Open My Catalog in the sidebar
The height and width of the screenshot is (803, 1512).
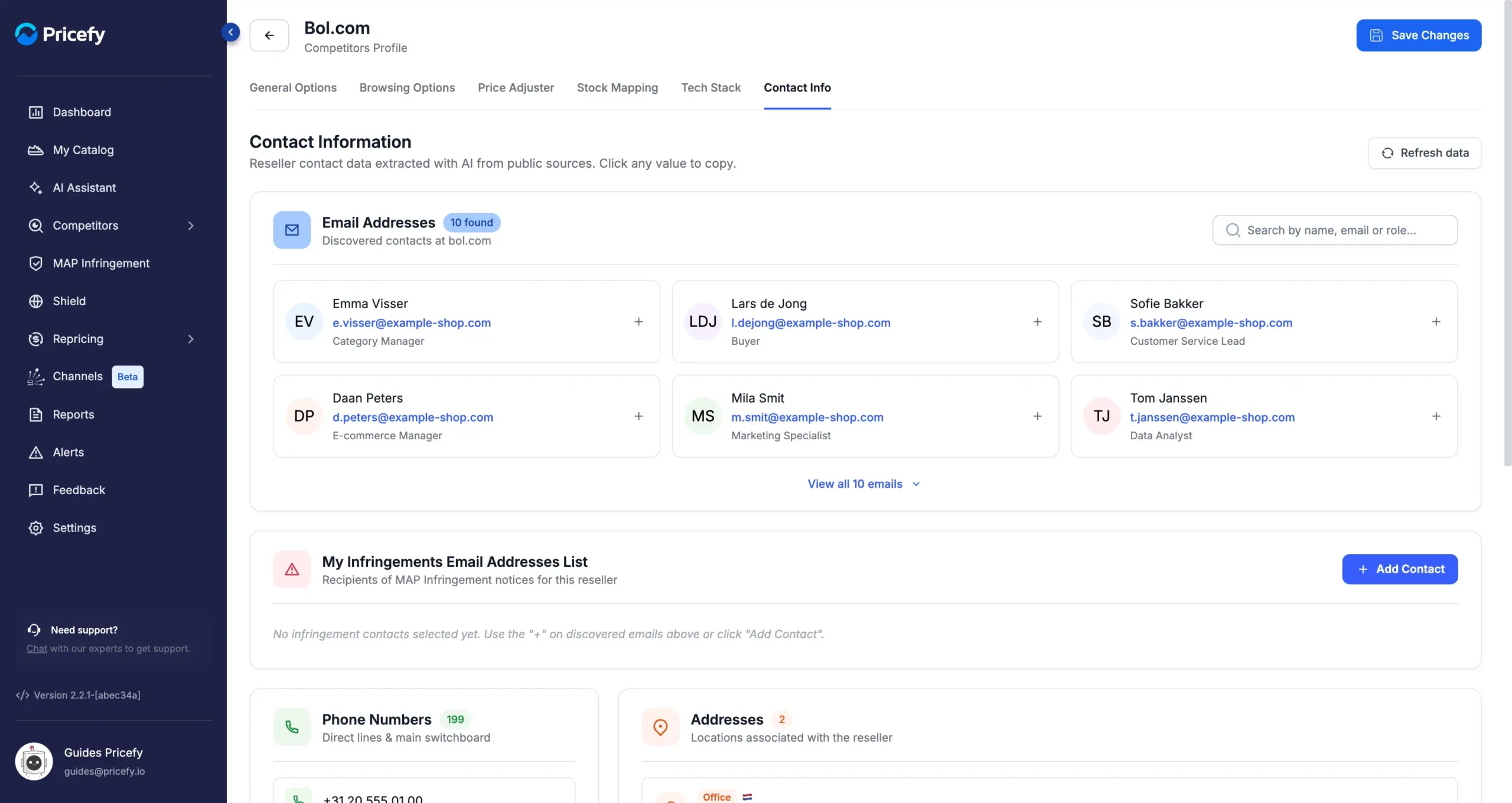(83, 150)
